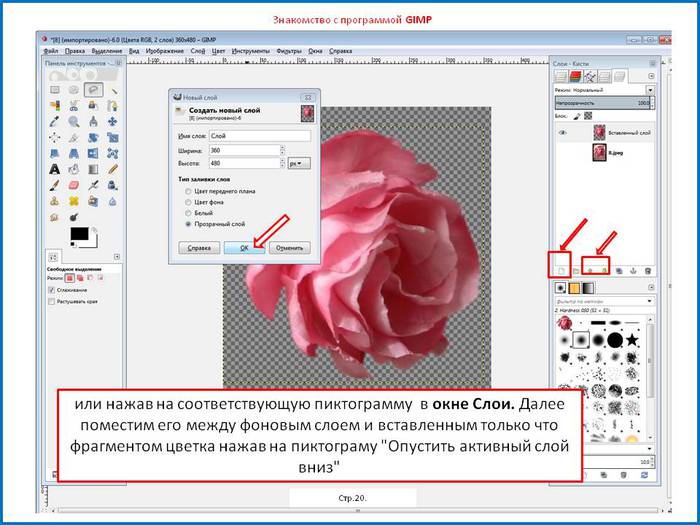This screenshot has height=525, width=700.
Task: Switch to the Channels dock tab
Action: (x=575, y=77)
